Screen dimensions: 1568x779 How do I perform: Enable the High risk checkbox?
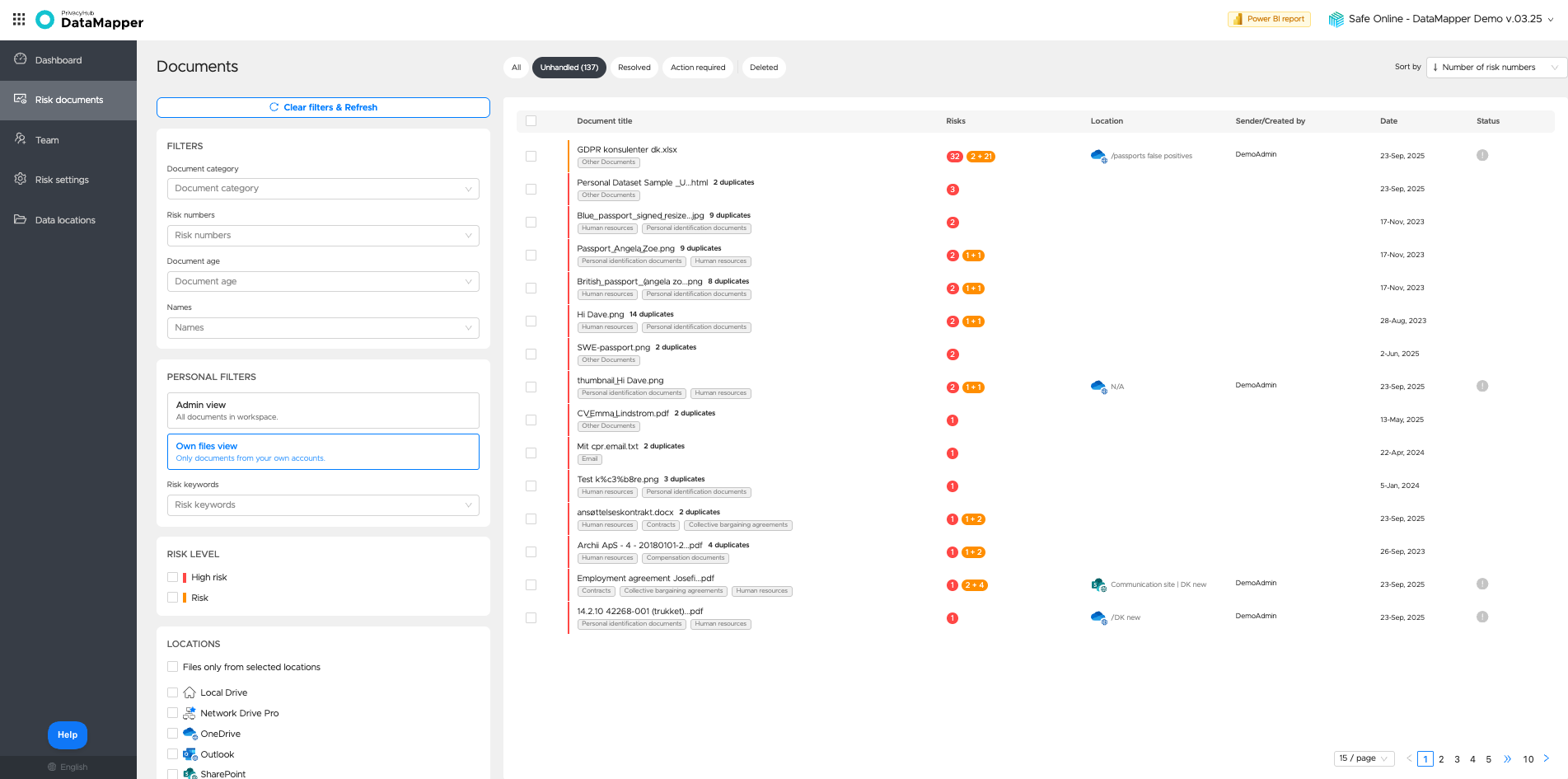point(172,577)
